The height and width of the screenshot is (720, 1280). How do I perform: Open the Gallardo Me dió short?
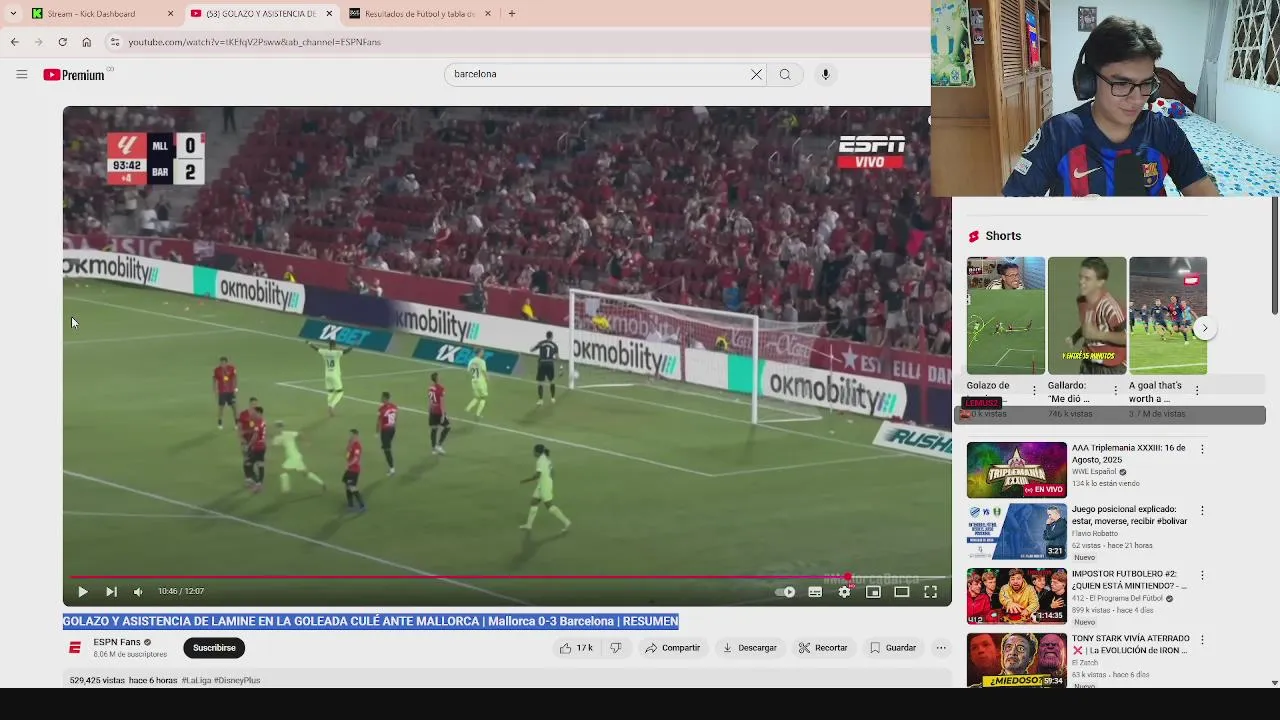(x=1087, y=315)
